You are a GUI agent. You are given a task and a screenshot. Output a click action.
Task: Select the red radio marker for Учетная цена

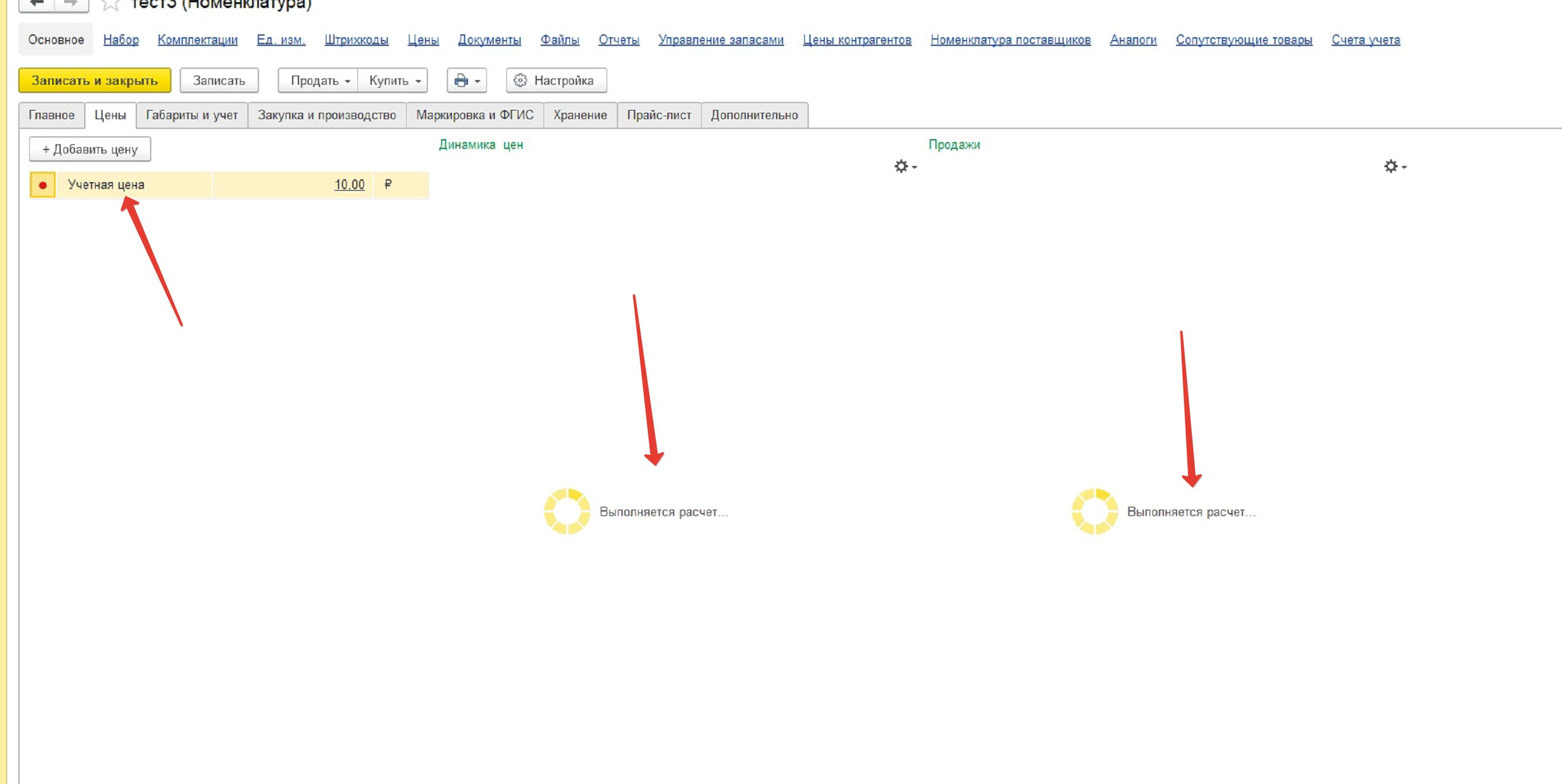click(x=42, y=185)
